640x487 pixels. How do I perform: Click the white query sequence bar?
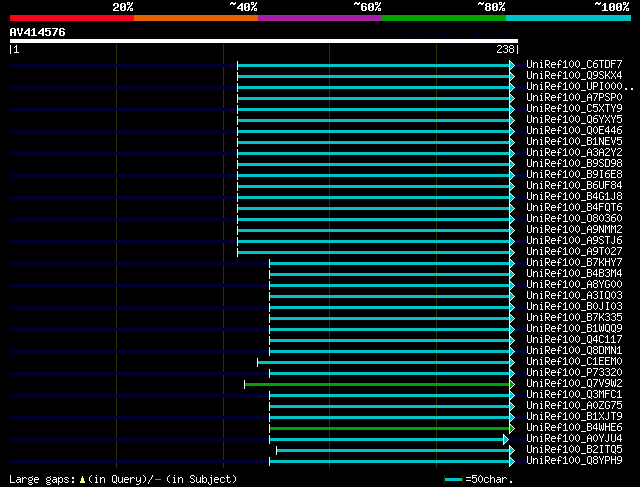[x=264, y=41]
